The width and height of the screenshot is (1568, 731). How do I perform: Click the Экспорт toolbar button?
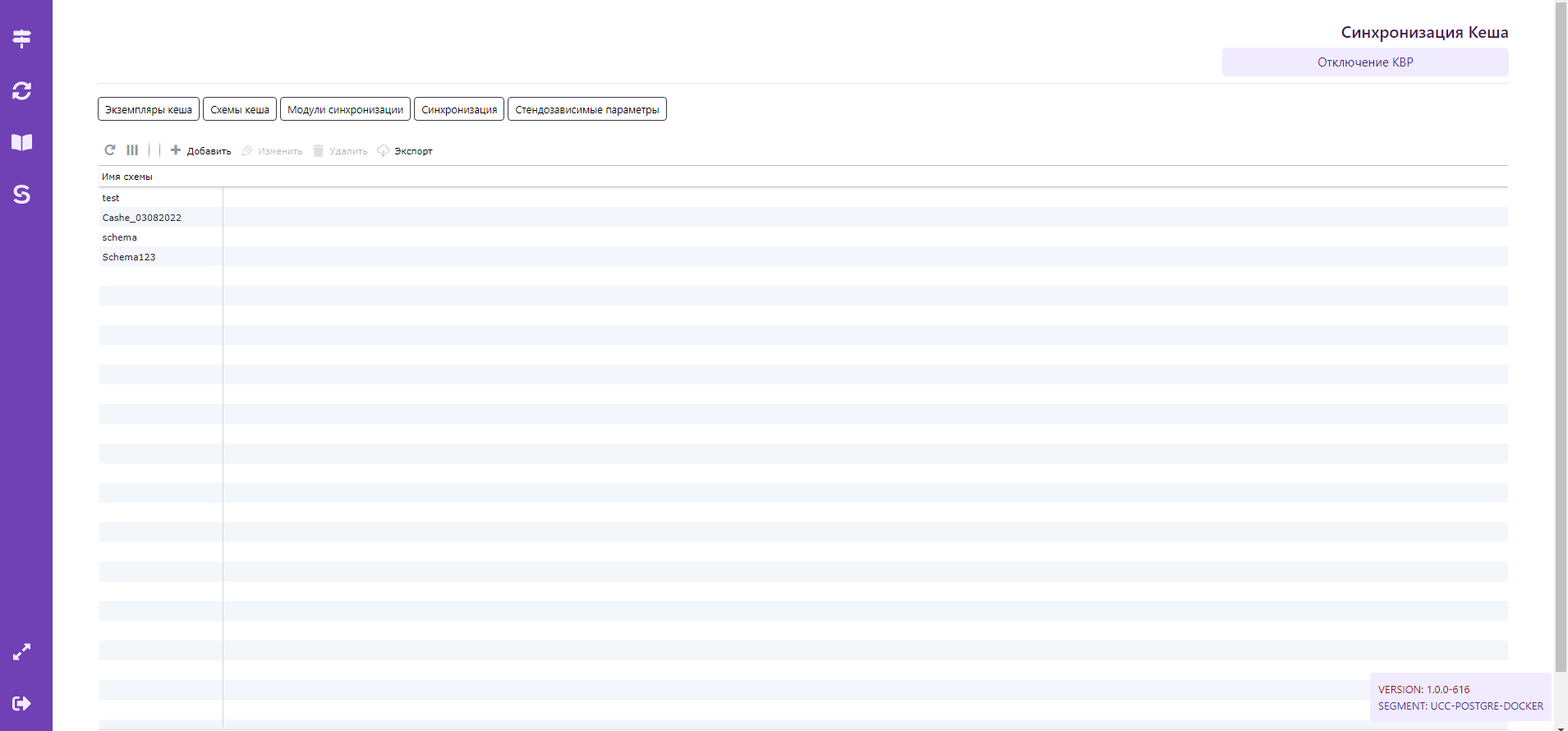coord(405,151)
